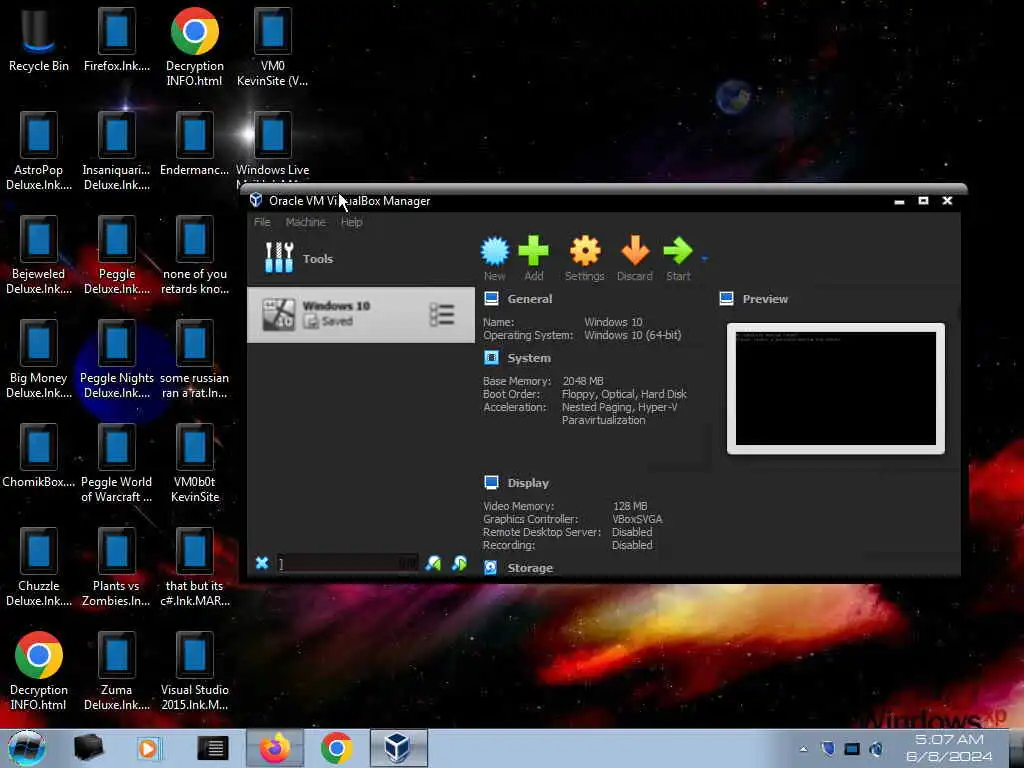This screenshot has height=768, width=1024.
Task: Close the VM search bar
Action: (262, 563)
